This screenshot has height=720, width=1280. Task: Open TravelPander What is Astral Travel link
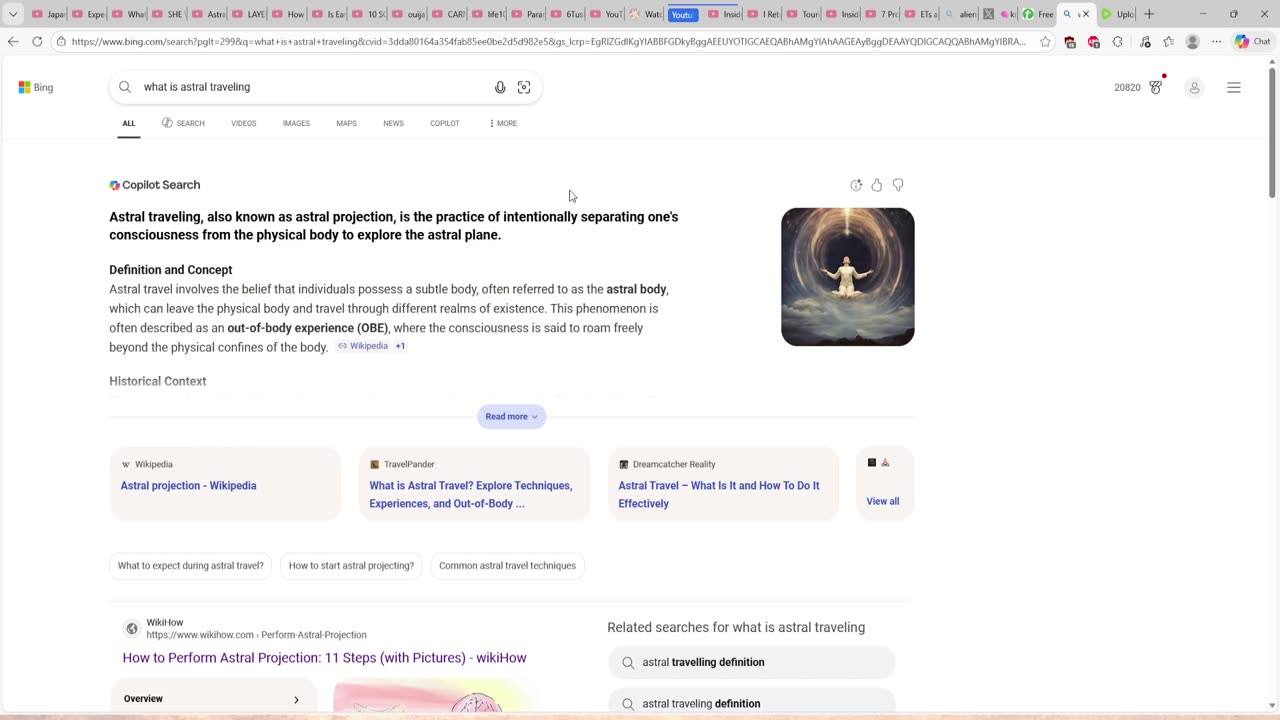pos(471,495)
